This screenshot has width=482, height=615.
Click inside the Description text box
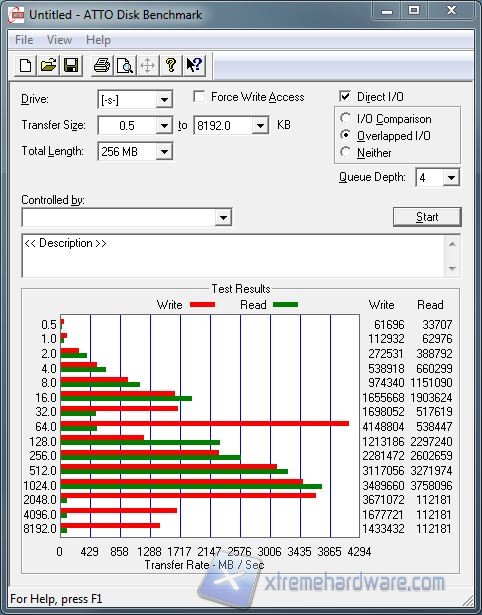tap(233, 256)
